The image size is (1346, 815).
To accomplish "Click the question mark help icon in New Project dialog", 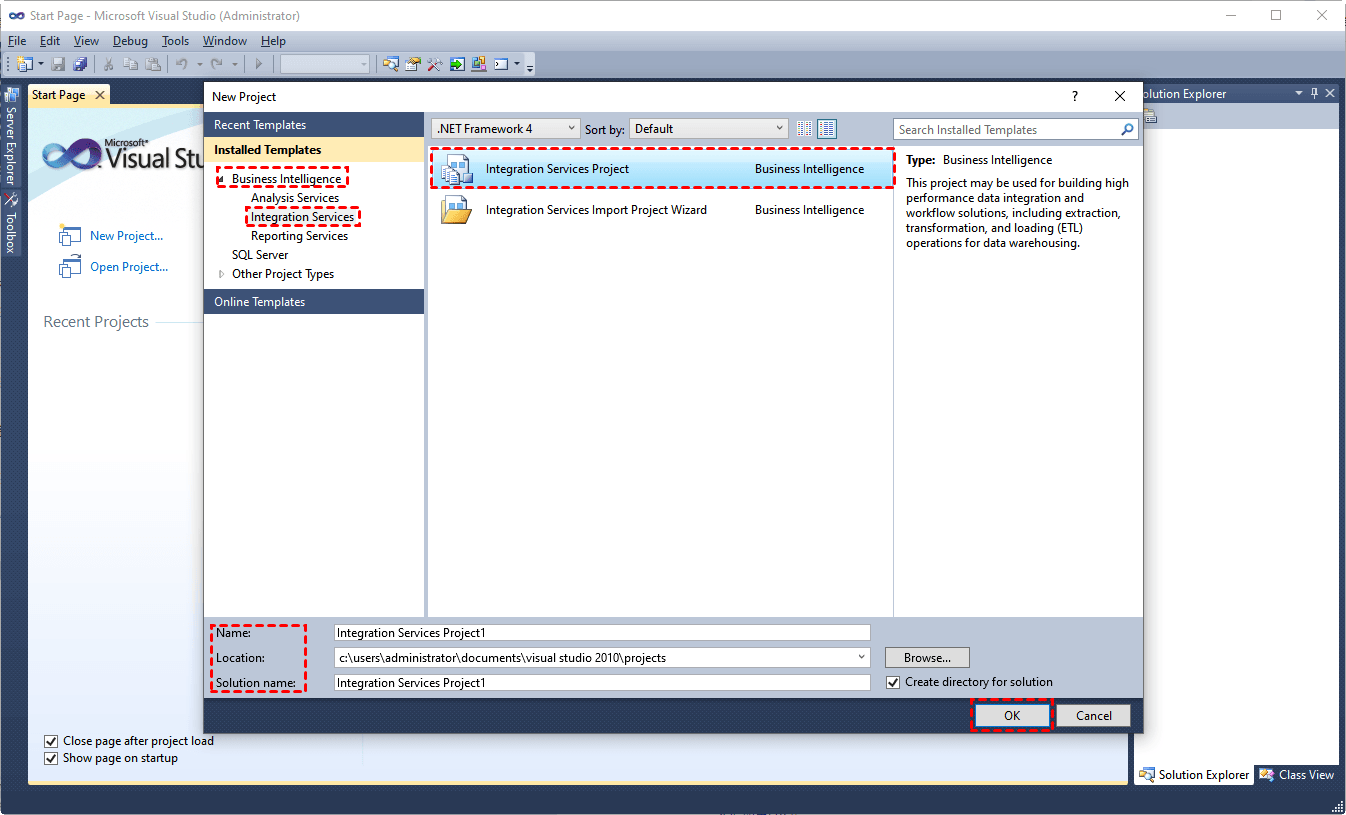I will (x=1075, y=96).
